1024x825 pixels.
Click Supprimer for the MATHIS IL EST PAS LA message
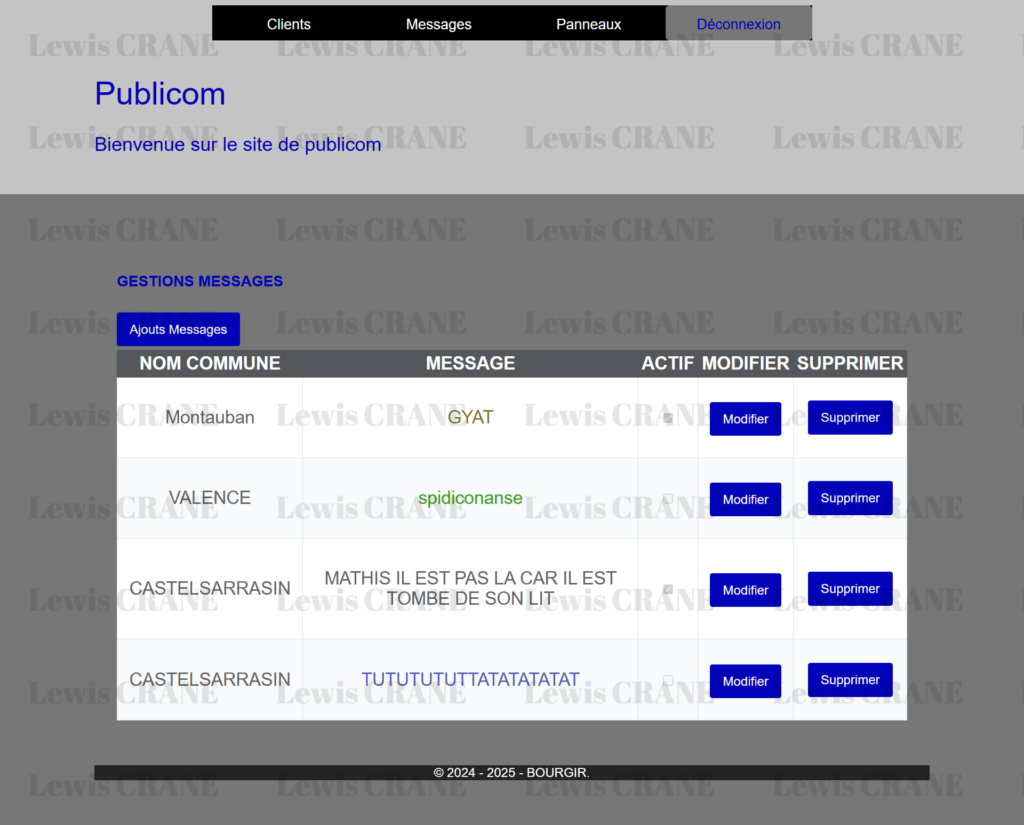click(850, 589)
